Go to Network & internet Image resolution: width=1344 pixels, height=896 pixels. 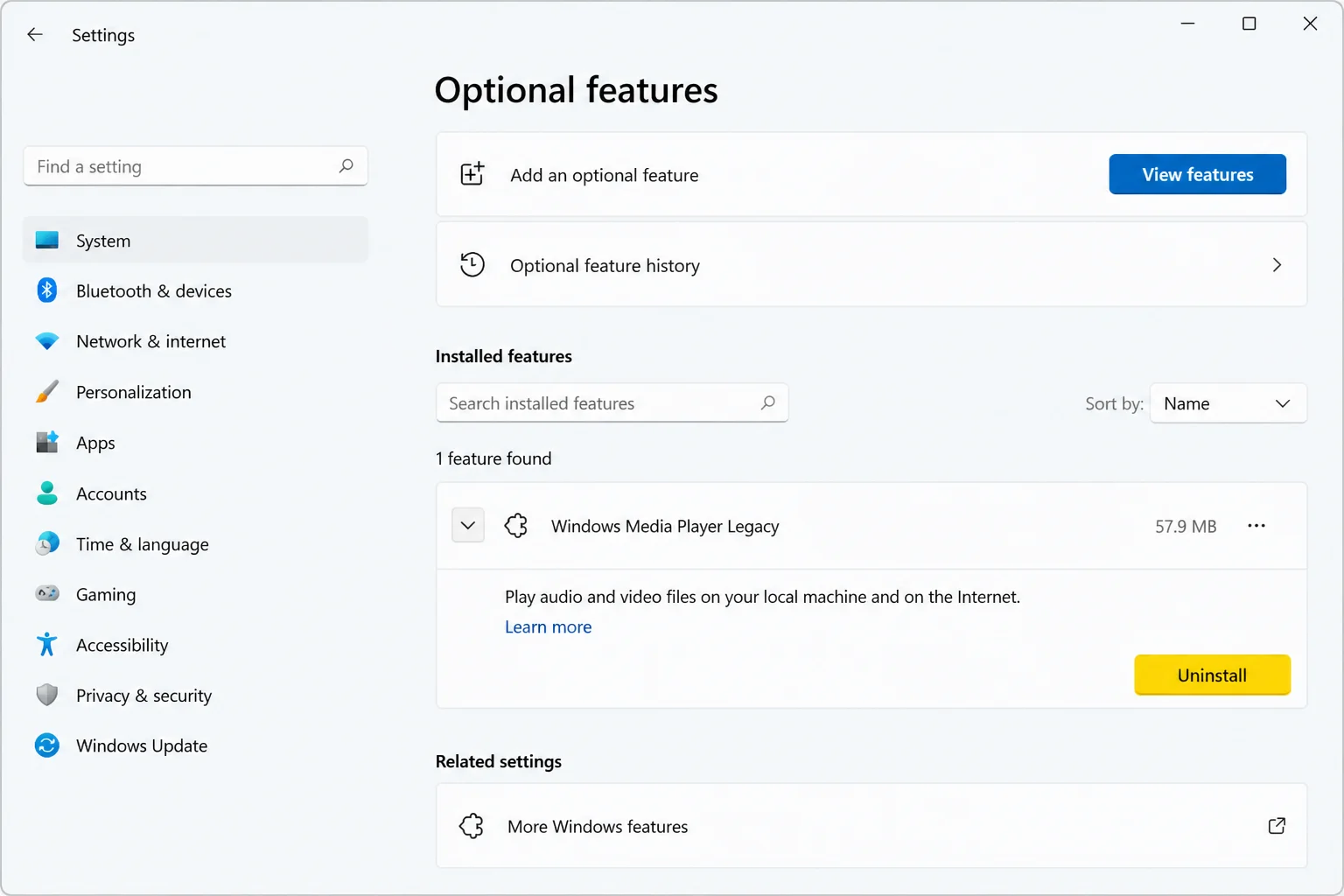pyautogui.click(x=195, y=341)
